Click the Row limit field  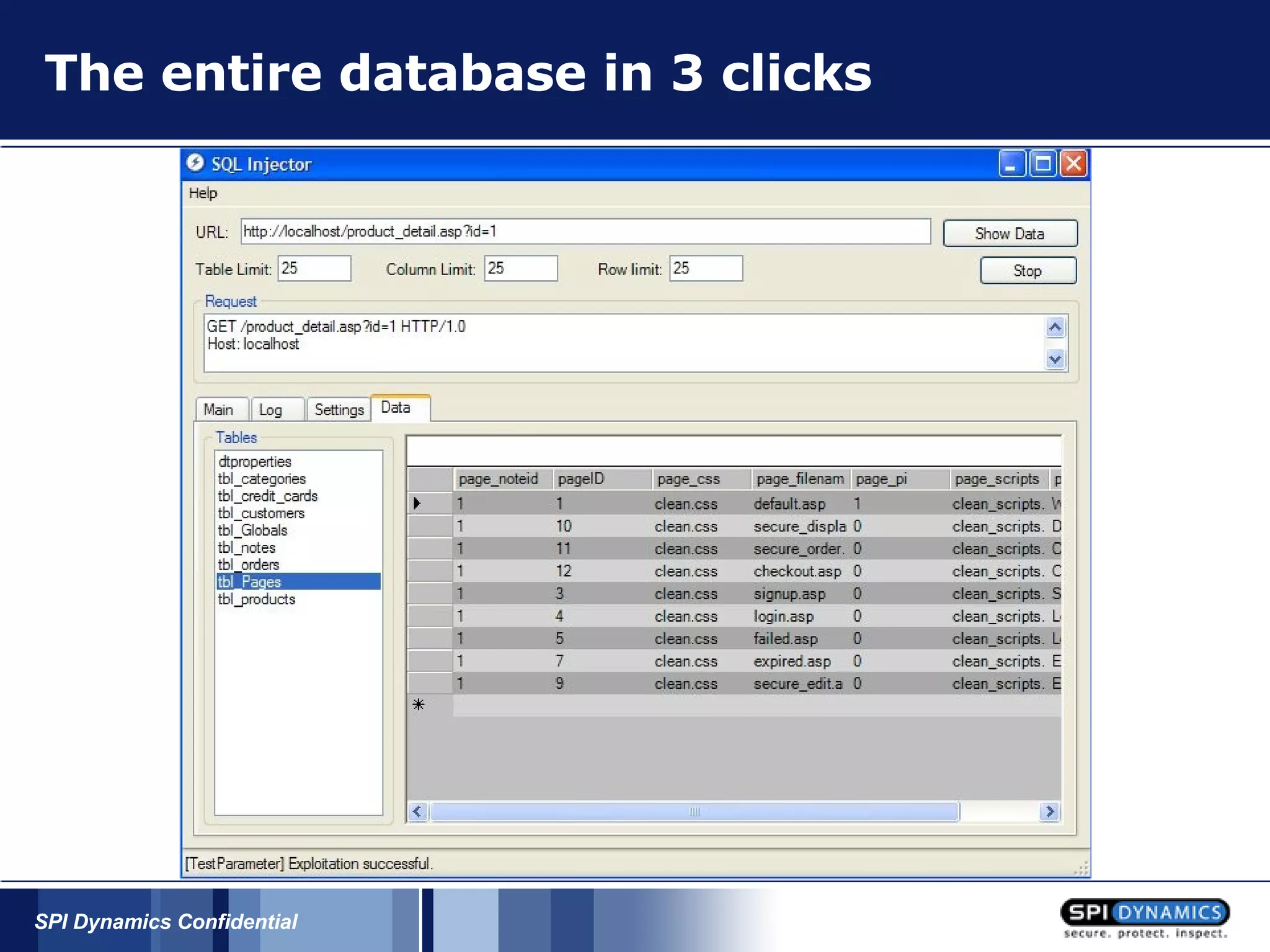point(706,268)
